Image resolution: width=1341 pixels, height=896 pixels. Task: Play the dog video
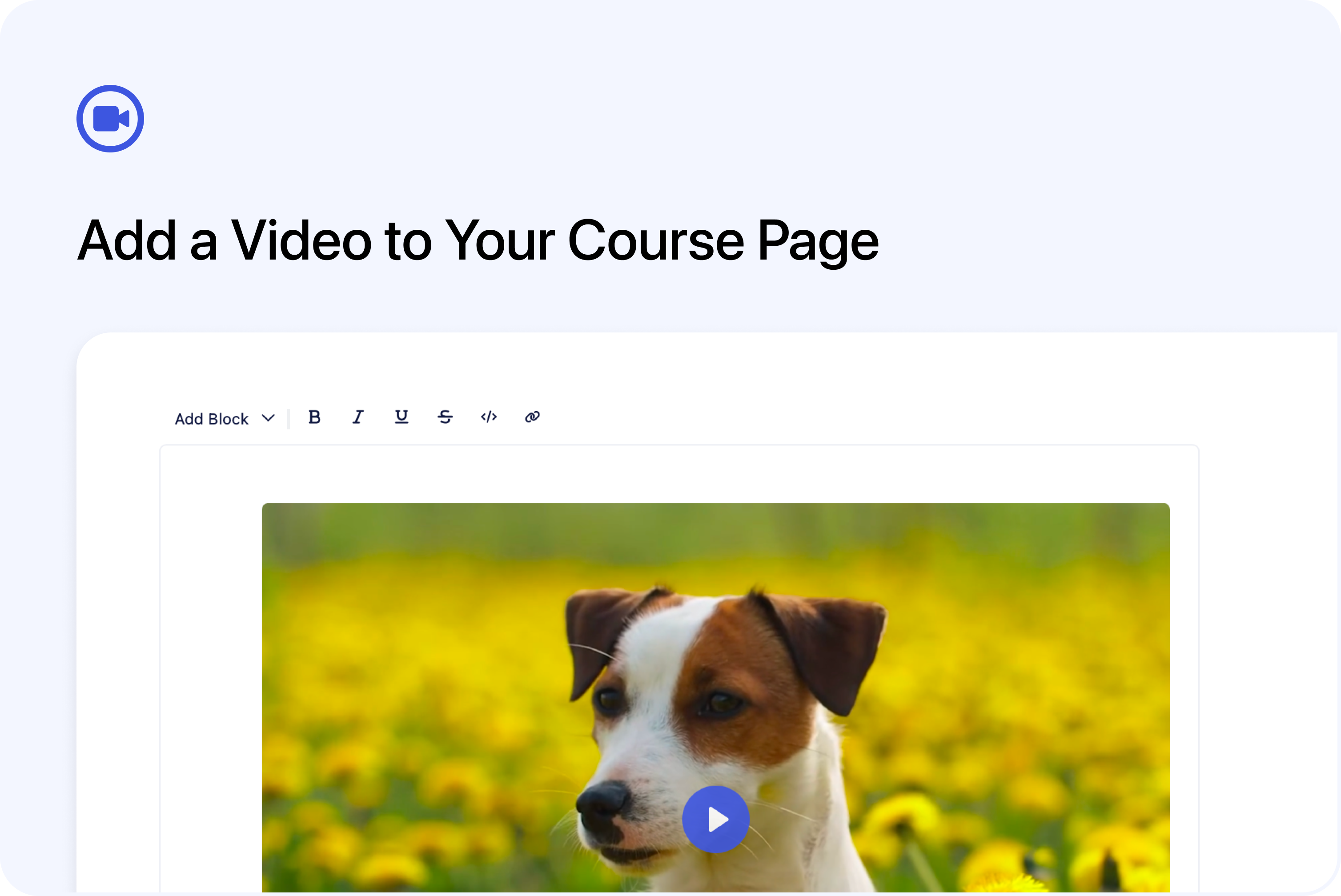click(x=716, y=820)
